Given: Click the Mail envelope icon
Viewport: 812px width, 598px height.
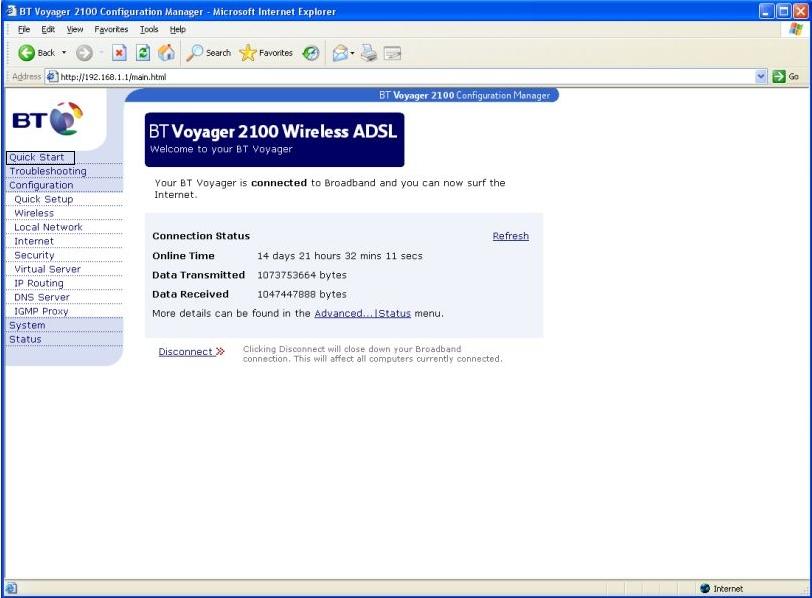Looking at the screenshot, I should [340, 53].
